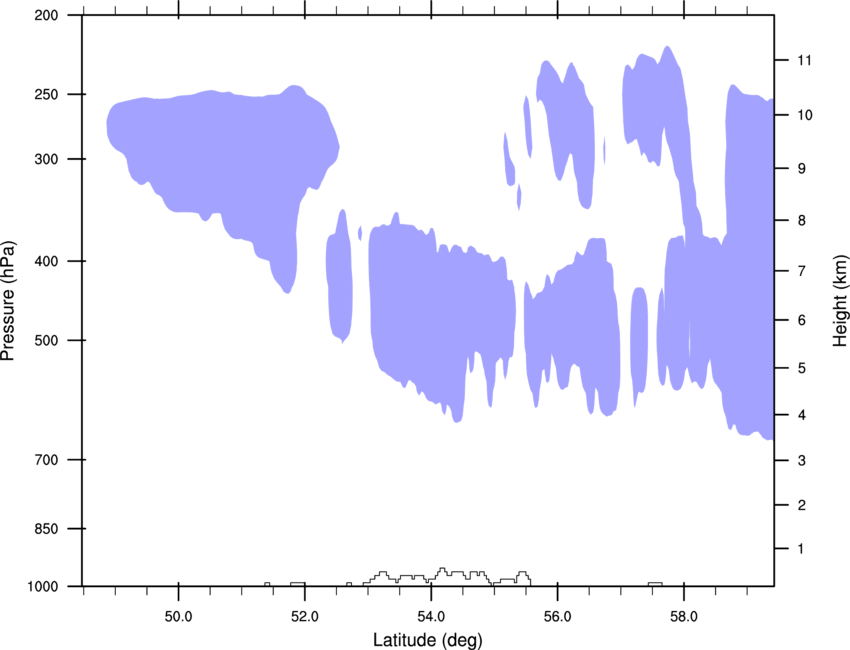The width and height of the screenshot is (850, 650).
Task: Click the 300 pressure tick label
Action: [46, 159]
